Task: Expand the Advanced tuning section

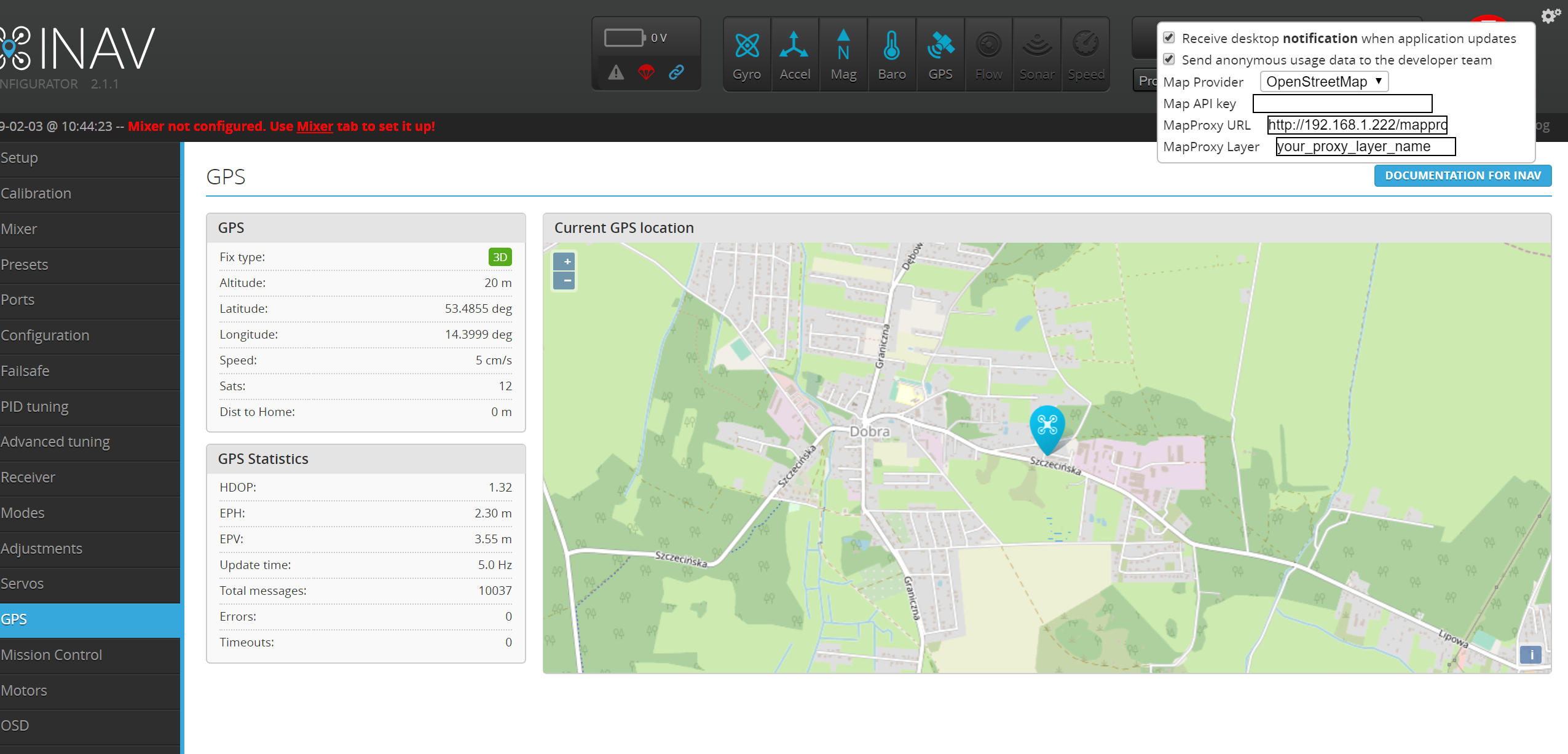Action: [x=55, y=441]
